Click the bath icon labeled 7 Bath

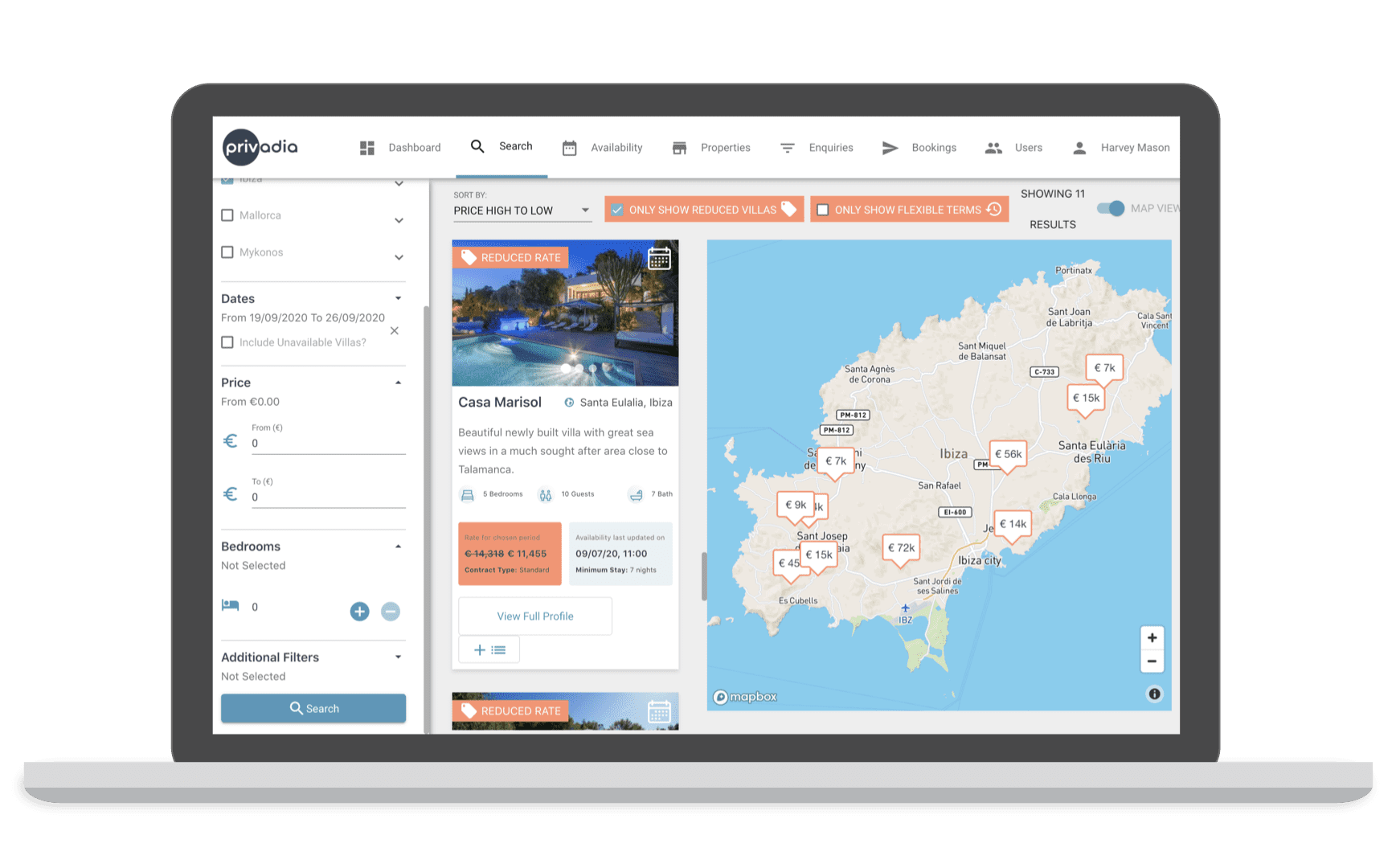636,495
